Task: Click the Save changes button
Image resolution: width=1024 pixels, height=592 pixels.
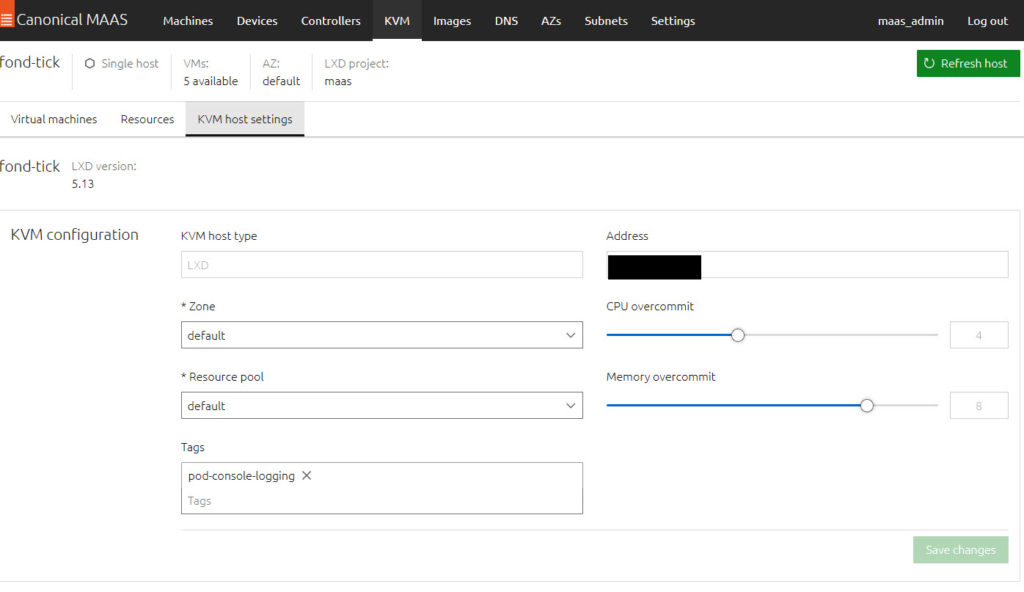Action: (961, 550)
